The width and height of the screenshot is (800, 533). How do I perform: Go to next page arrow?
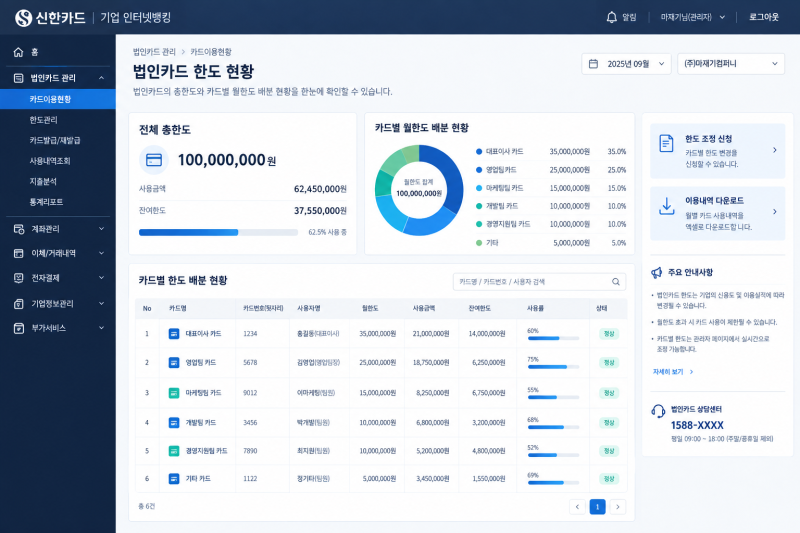(618, 506)
